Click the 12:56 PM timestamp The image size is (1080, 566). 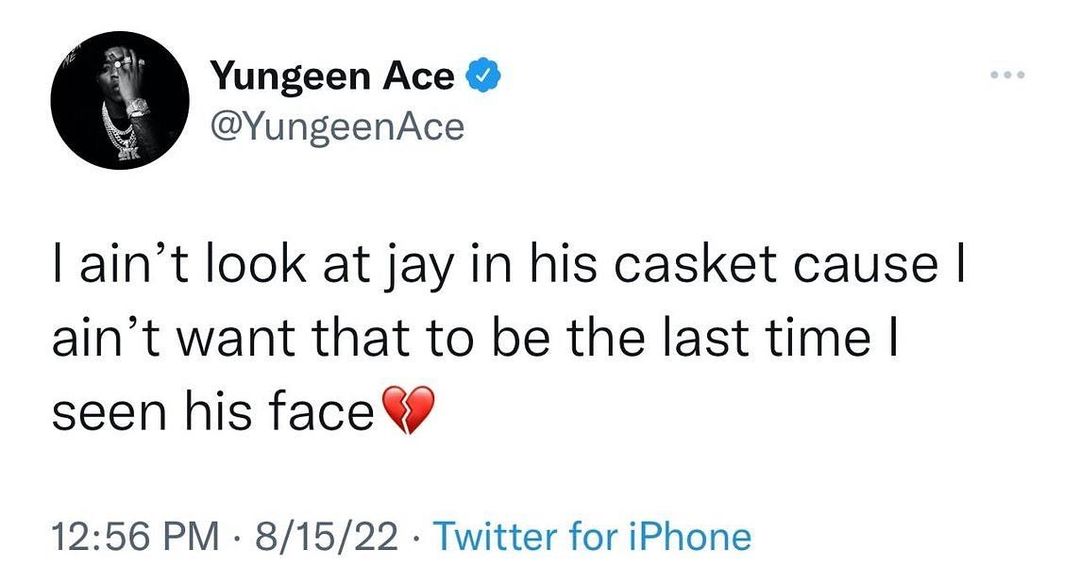coord(135,537)
